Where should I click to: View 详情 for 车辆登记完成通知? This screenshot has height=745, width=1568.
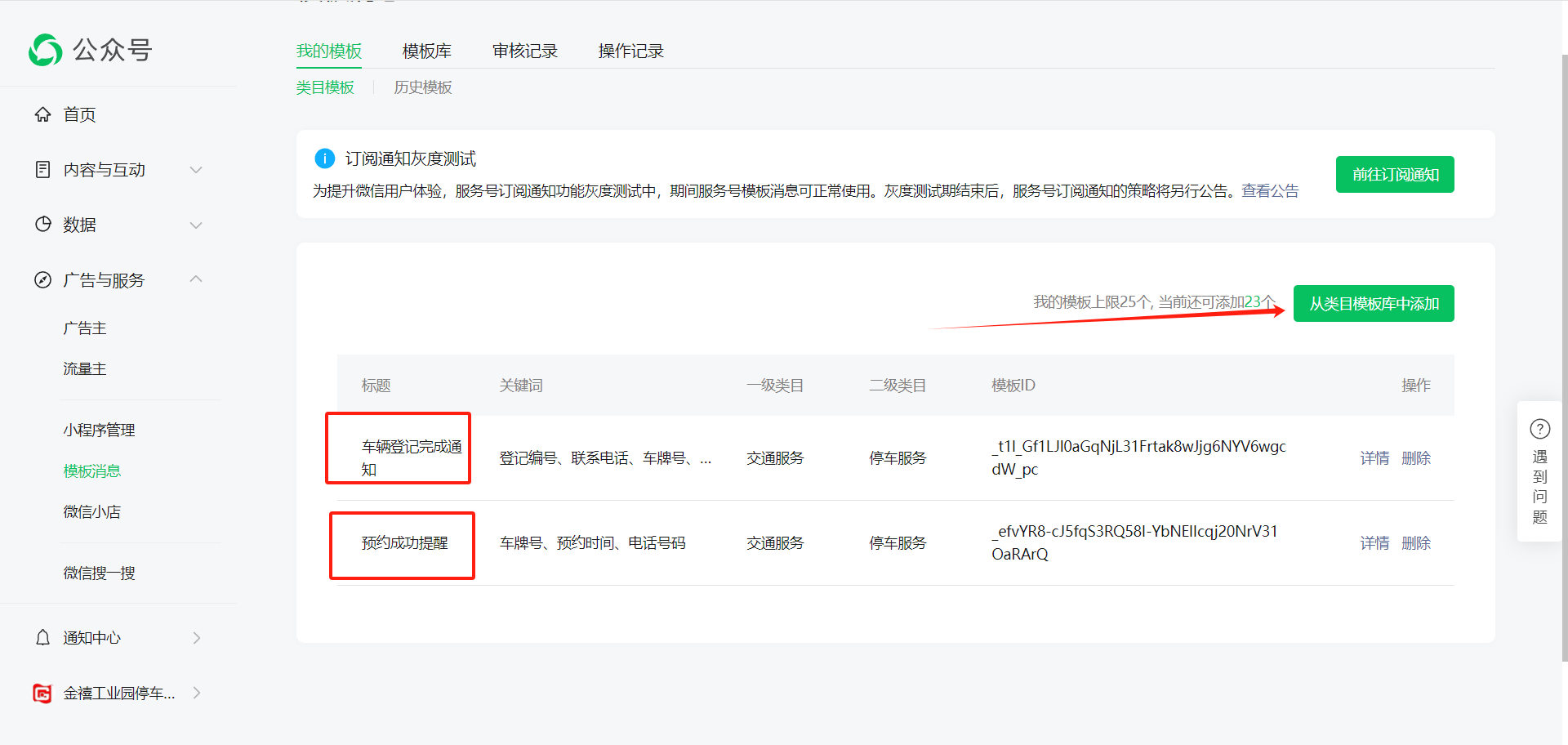click(x=1374, y=458)
